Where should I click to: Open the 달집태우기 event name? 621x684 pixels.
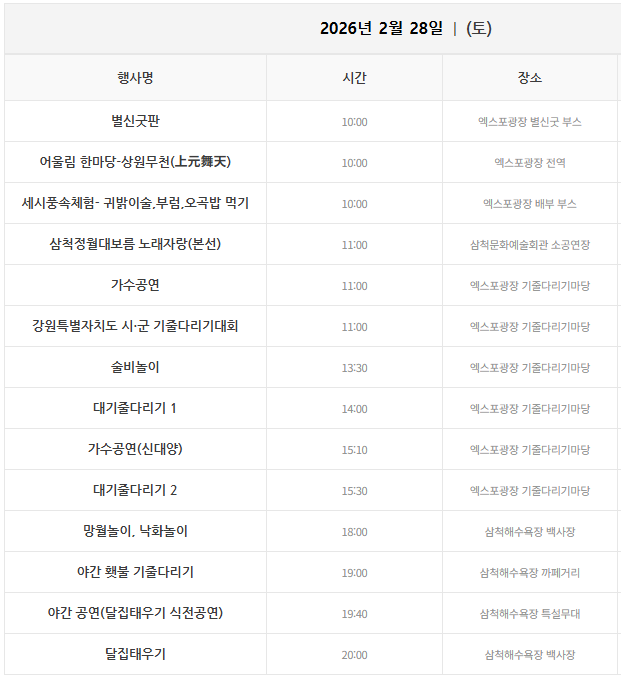pyautogui.click(x=135, y=654)
